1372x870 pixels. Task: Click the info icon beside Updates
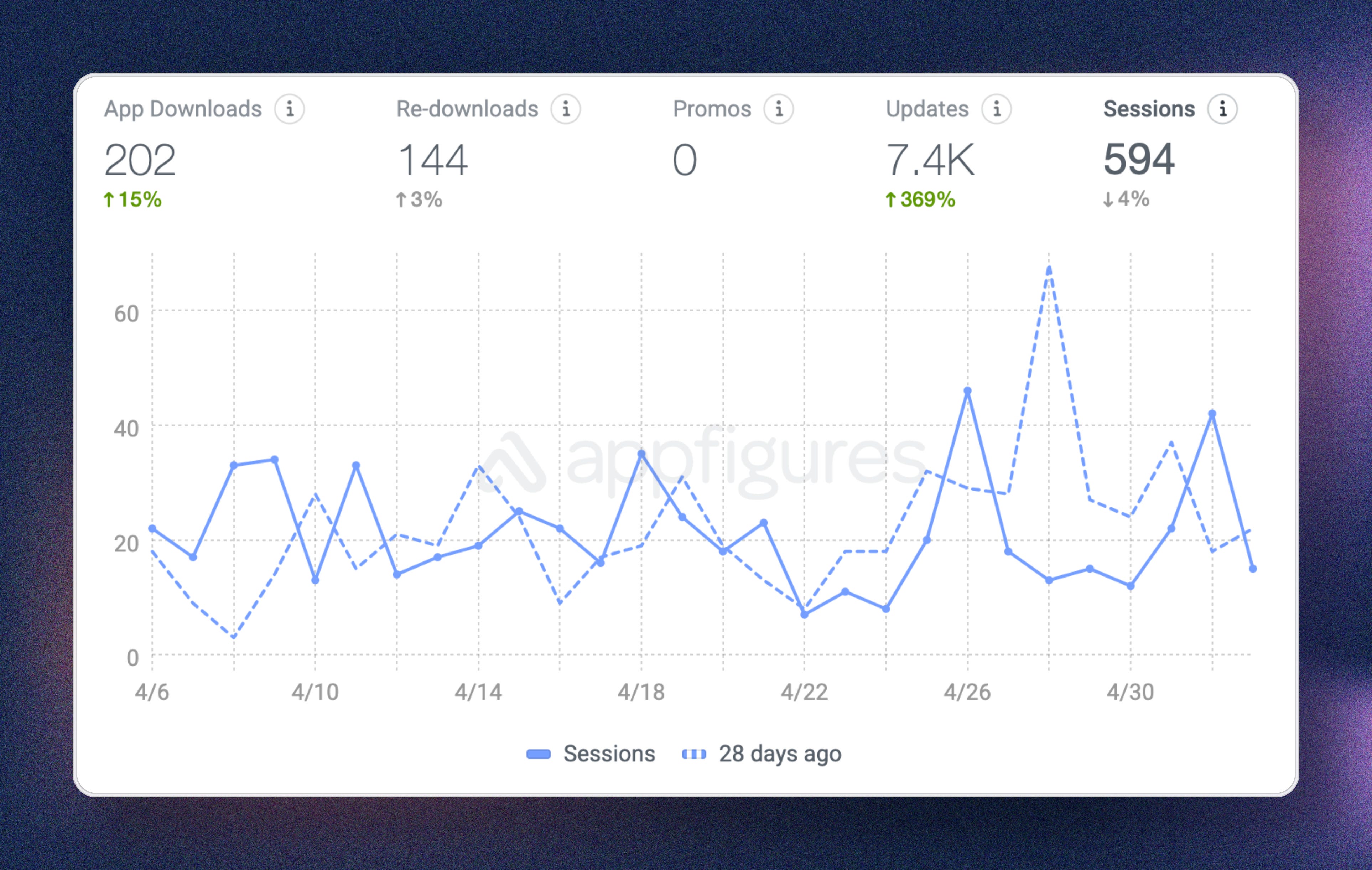tap(997, 109)
